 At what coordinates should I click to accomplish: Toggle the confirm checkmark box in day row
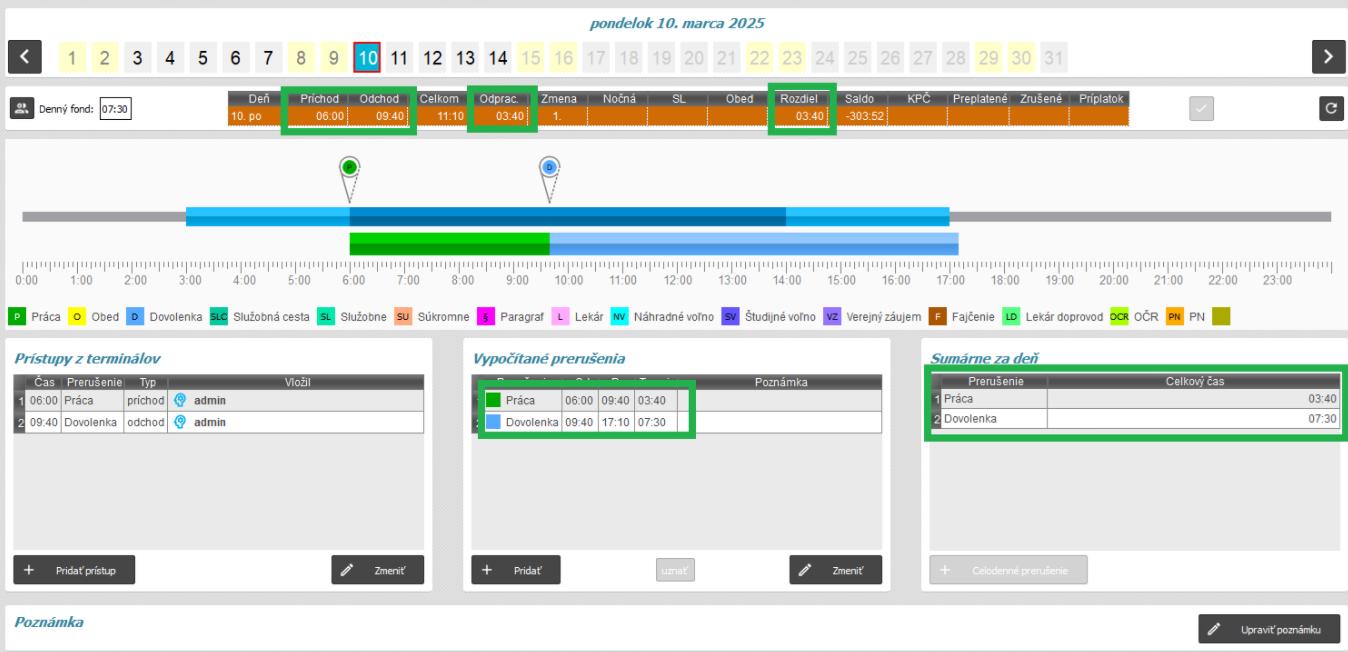(1200, 109)
